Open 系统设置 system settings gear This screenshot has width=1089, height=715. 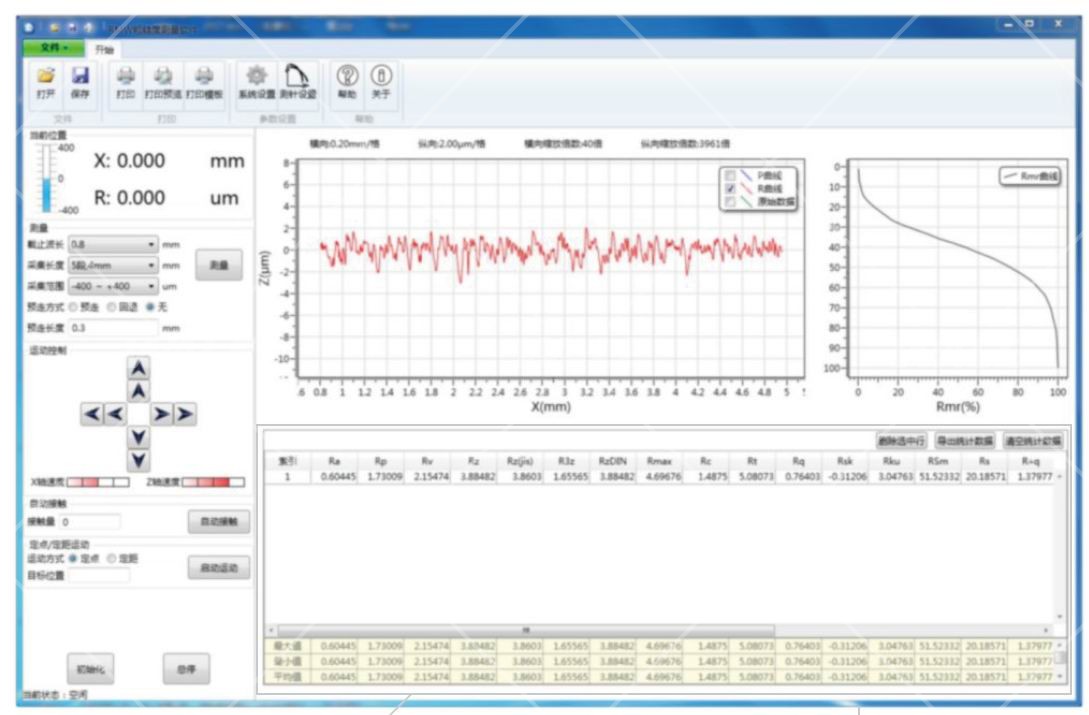click(x=257, y=83)
